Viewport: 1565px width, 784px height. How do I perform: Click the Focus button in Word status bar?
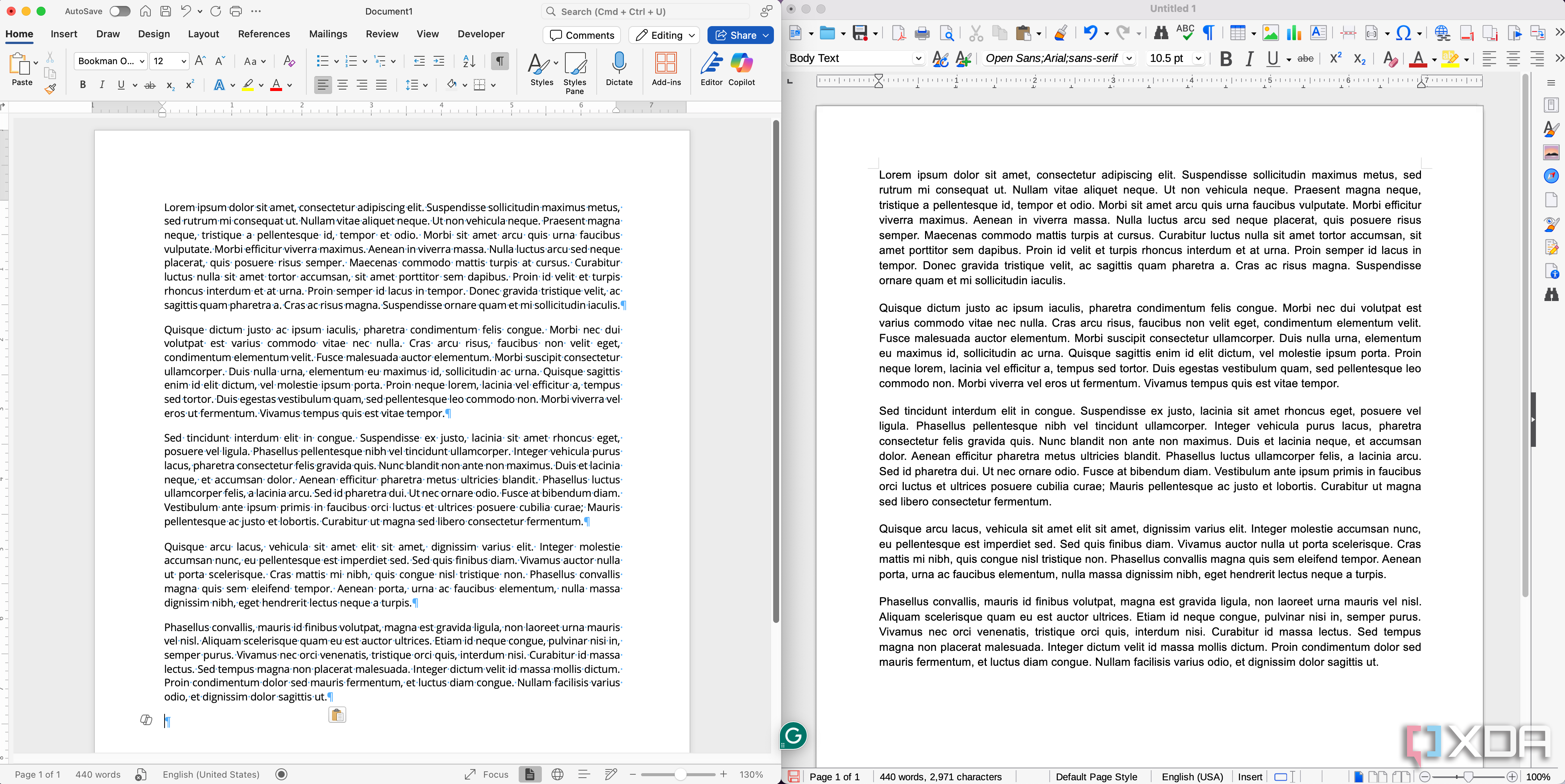(x=487, y=774)
